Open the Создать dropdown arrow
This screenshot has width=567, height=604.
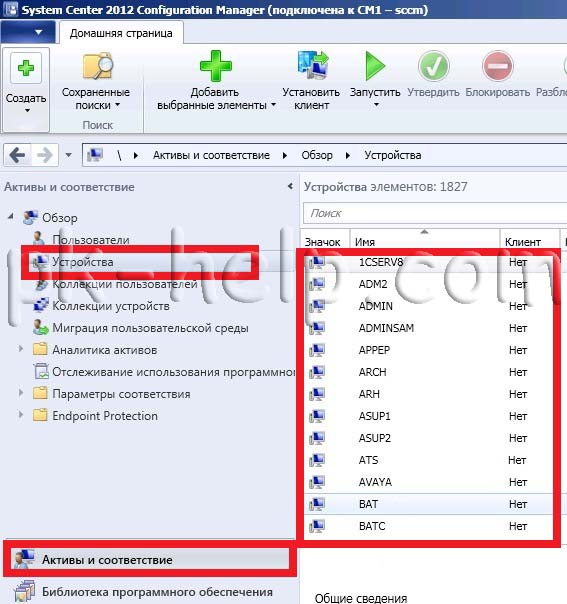coord(27,111)
